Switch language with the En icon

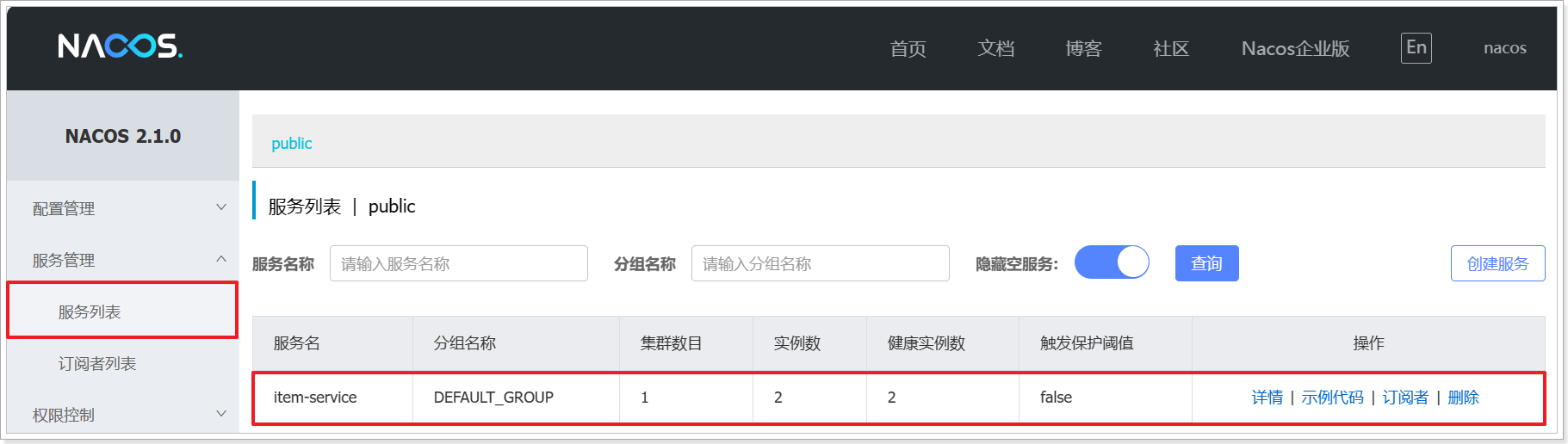(x=1416, y=47)
